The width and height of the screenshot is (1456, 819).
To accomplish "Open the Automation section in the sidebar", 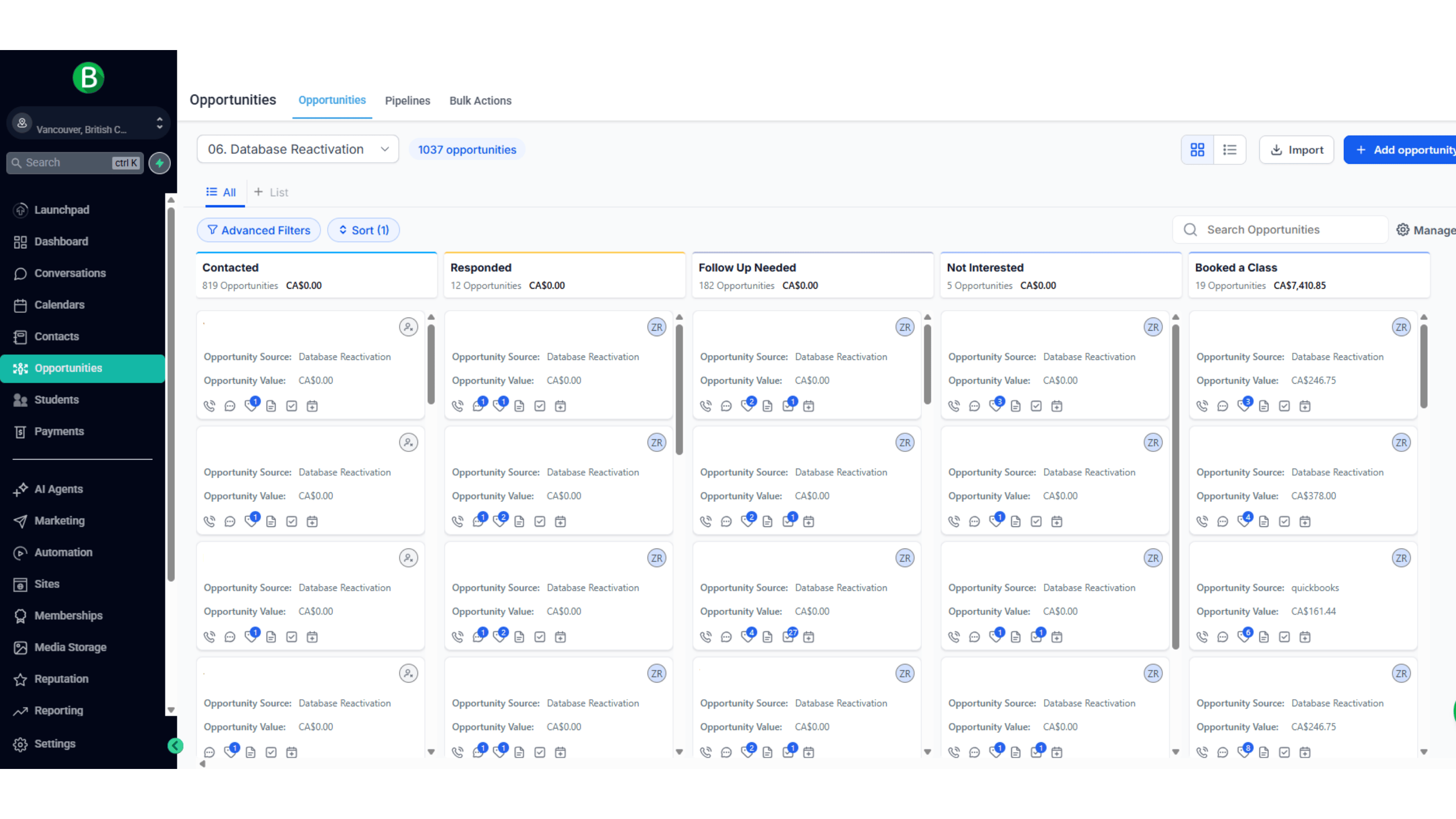I will (x=63, y=552).
